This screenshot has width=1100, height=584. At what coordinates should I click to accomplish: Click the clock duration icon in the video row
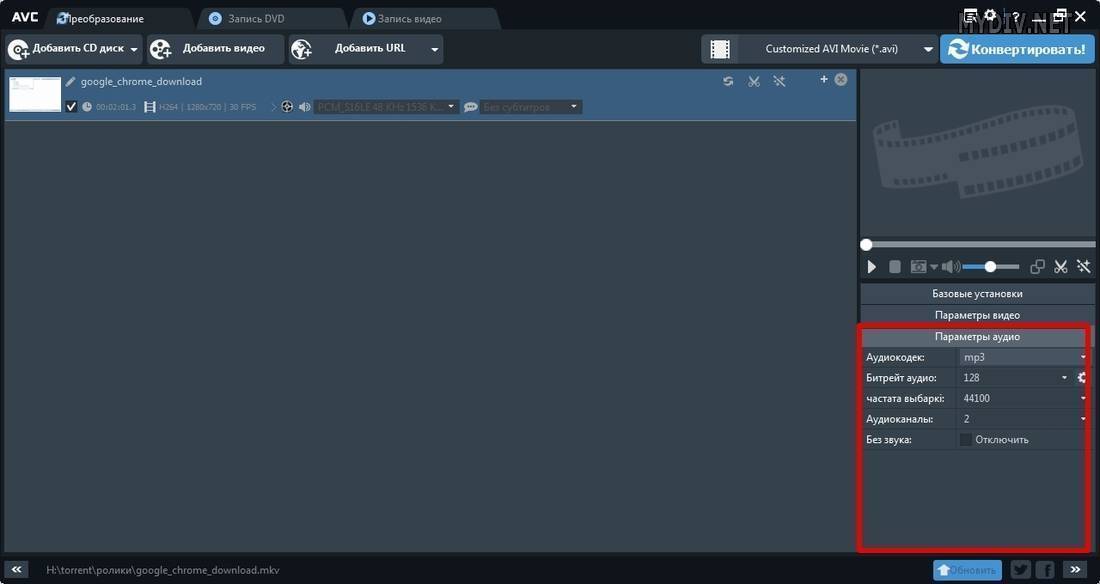[x=87, y=107]
